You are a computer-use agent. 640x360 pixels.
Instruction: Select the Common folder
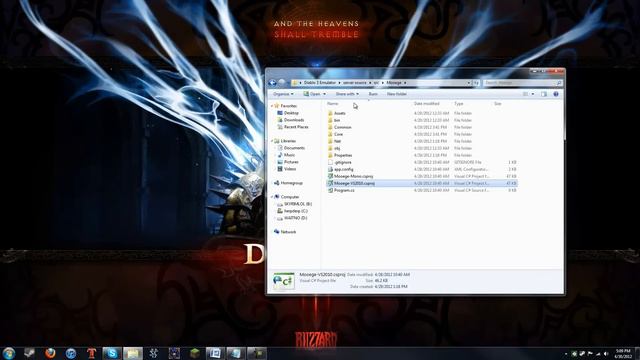340,127
